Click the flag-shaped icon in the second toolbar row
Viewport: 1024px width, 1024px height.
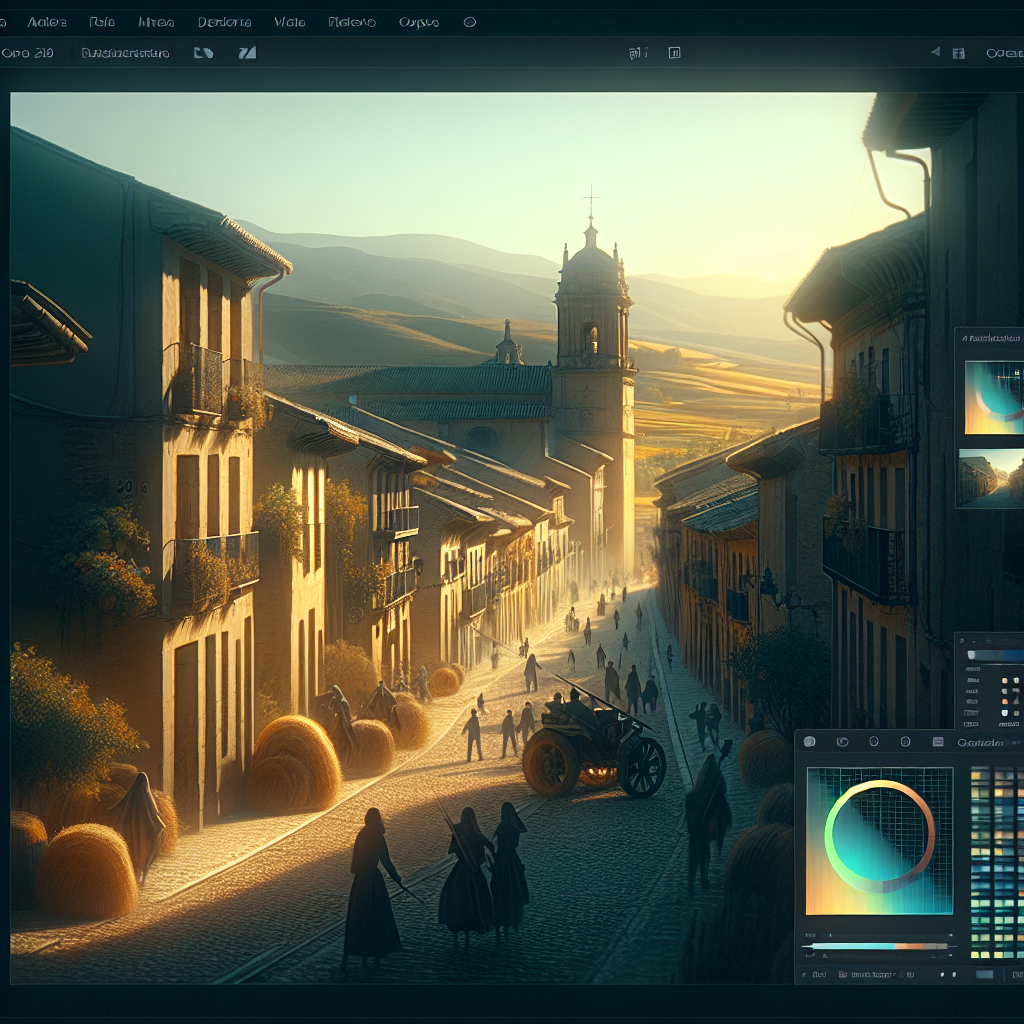click(x=203, y=53)
